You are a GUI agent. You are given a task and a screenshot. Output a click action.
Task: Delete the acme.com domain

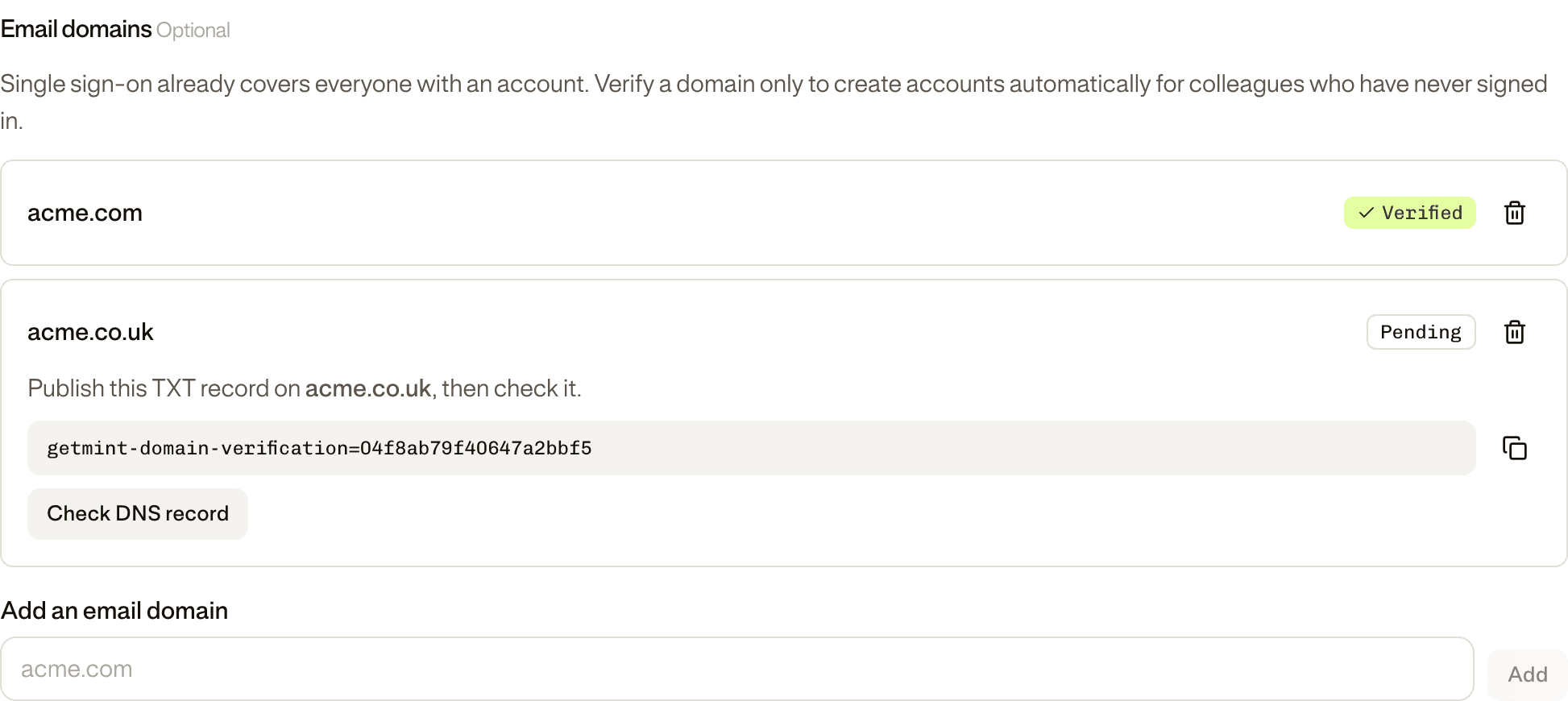(x=1515, y=213)
